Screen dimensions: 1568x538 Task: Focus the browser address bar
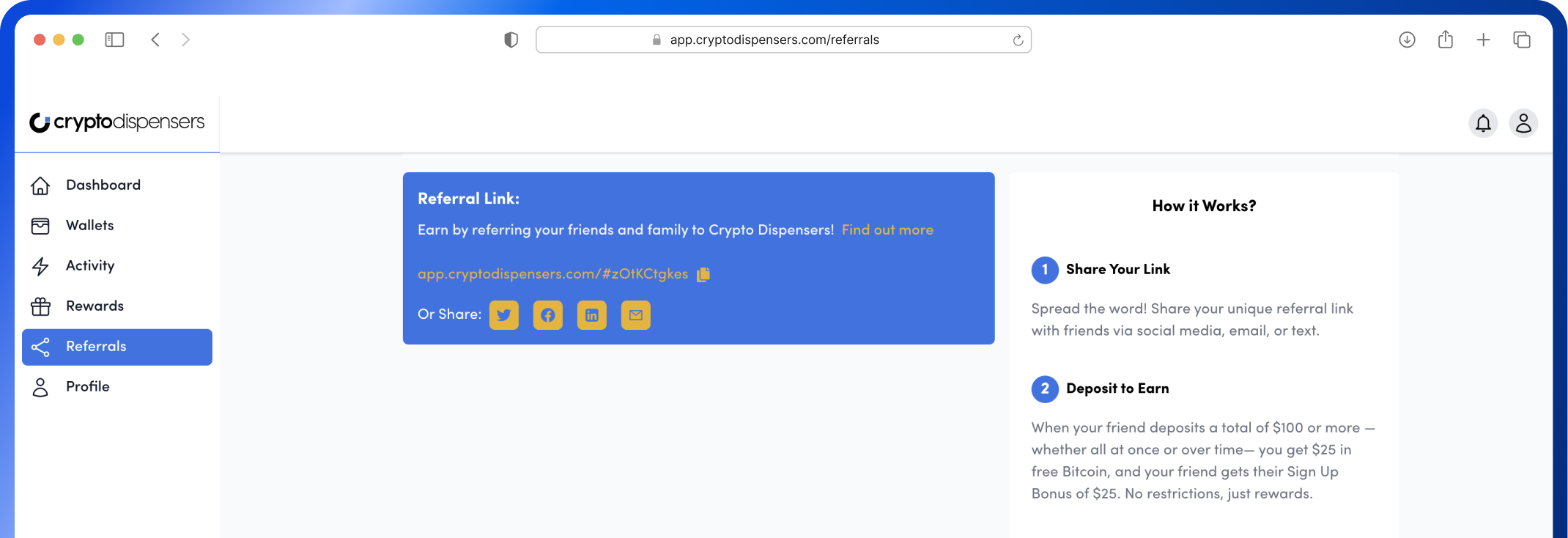pos(783,40)
